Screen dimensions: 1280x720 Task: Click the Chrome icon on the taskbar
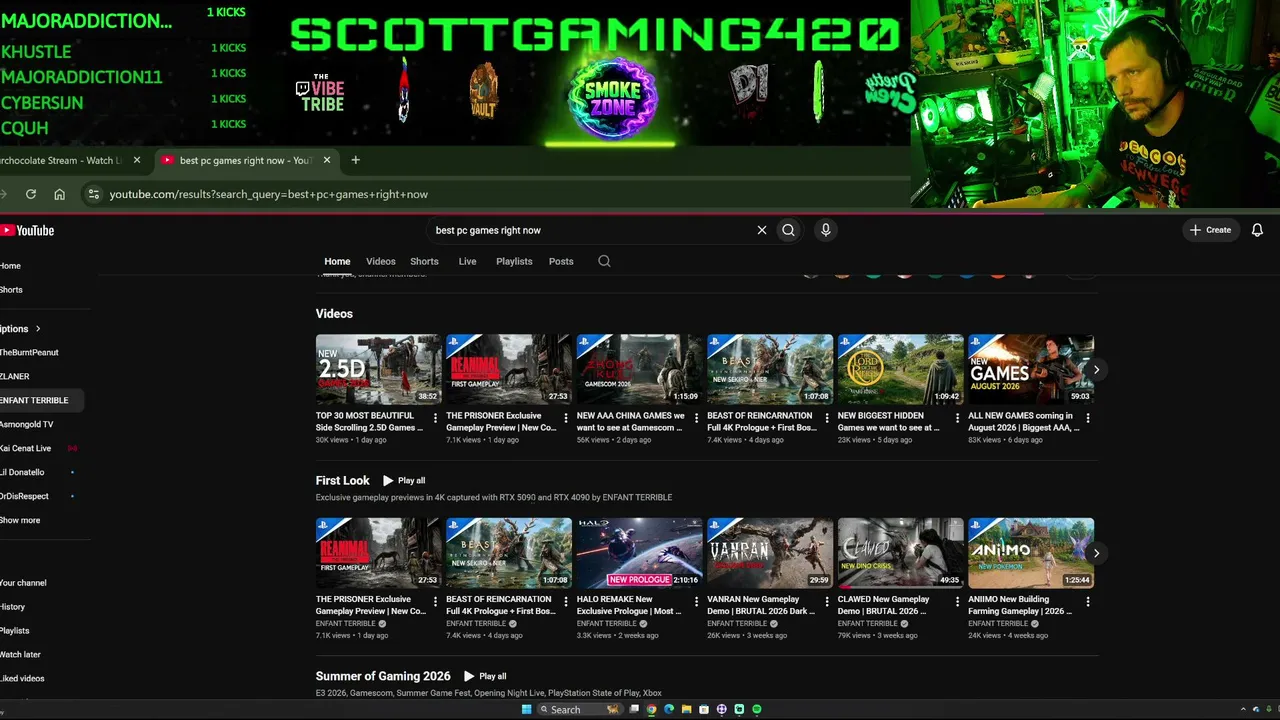coord(652,709)
